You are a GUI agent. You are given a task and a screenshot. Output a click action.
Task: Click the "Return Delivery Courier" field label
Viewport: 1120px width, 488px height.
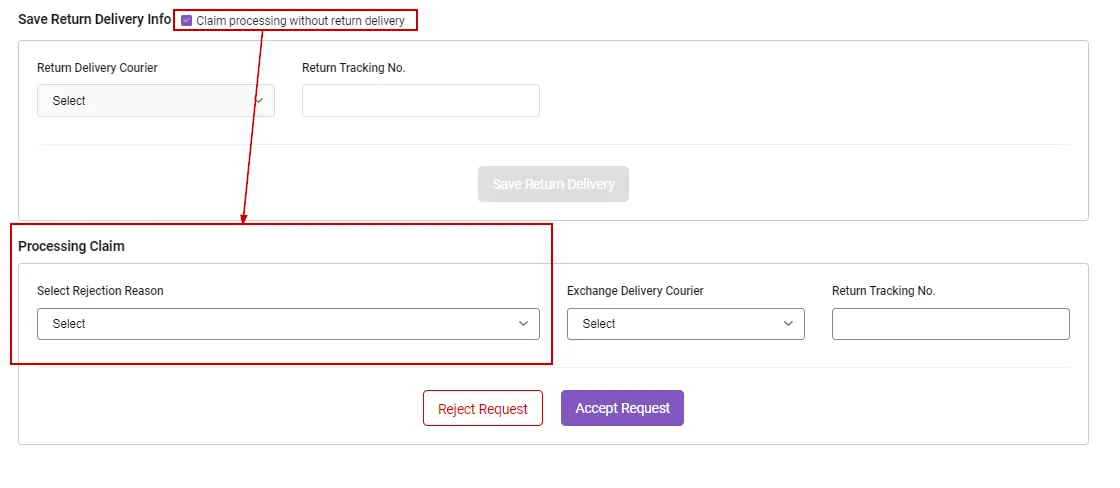point(97,68)
